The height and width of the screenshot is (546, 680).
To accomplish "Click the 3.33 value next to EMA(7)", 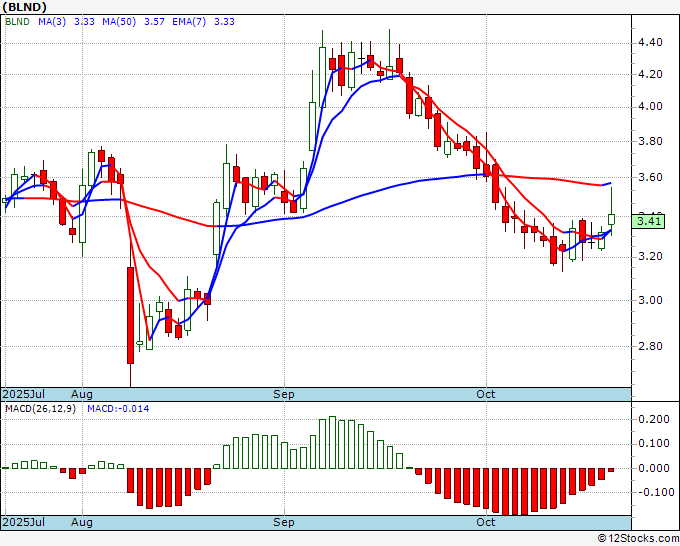I will click(225, 21).
